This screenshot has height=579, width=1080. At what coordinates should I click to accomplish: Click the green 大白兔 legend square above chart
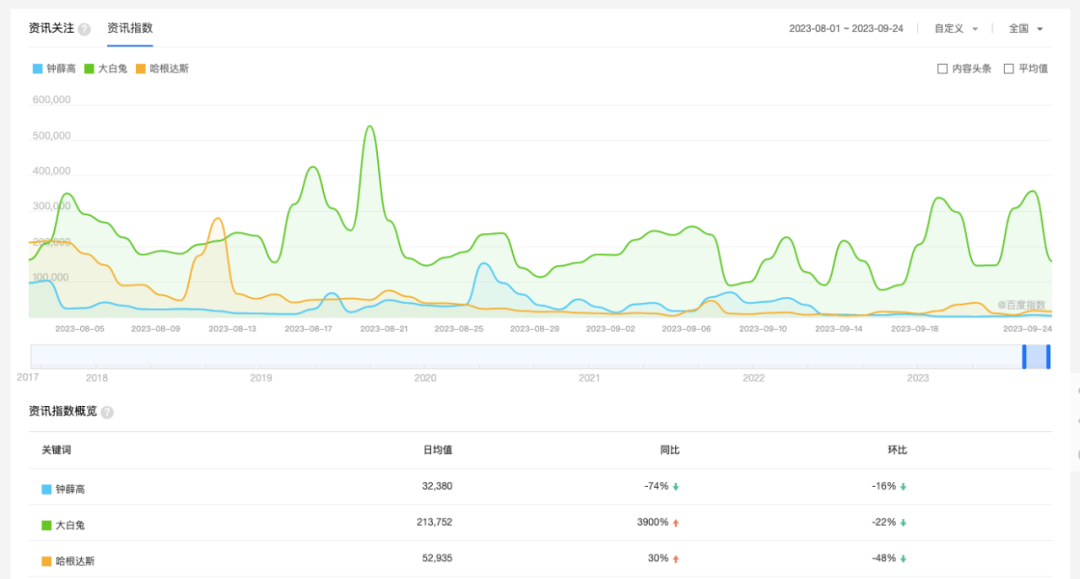click(x=89, y=69)
